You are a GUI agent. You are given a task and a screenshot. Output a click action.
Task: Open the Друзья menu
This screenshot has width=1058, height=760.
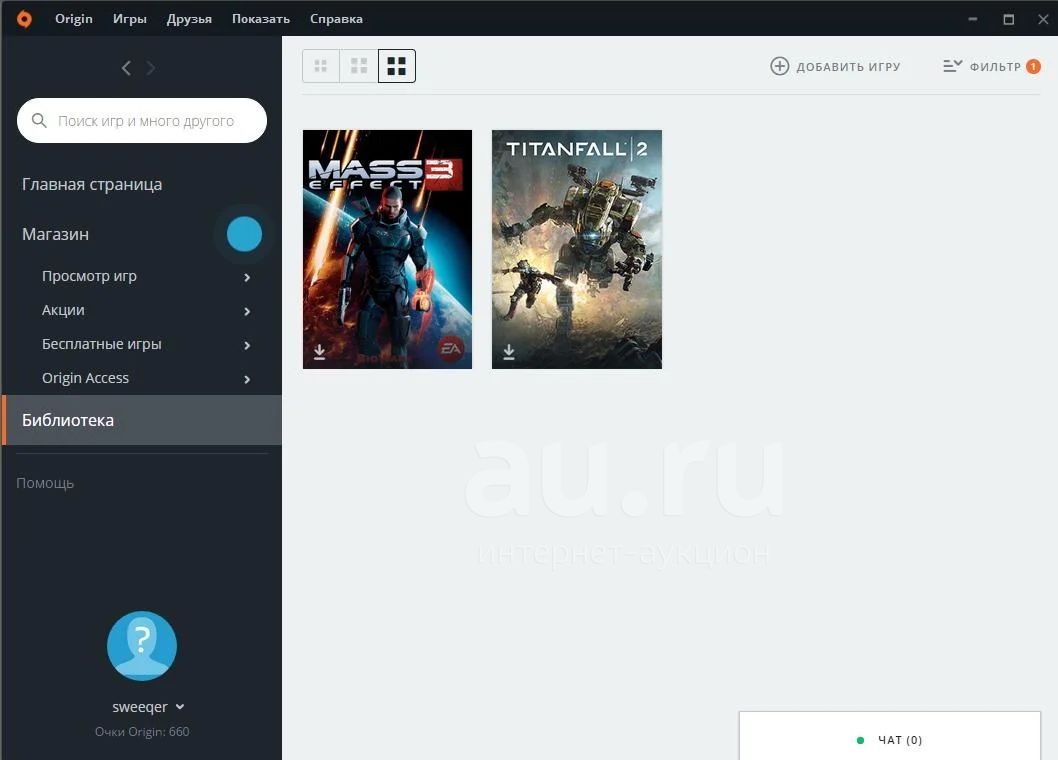pyautogui.click(x=189, y=19)
